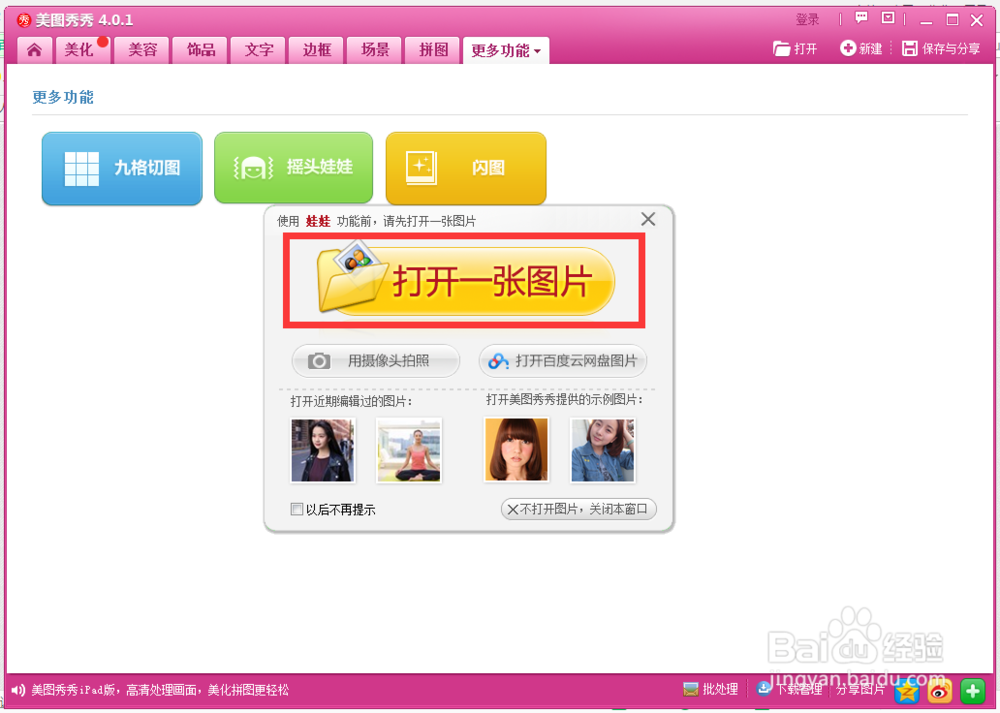Click the 打开 folder button in toolbar
The width and height of the screenshot is (1000, 713).
(x=795, y=48)
